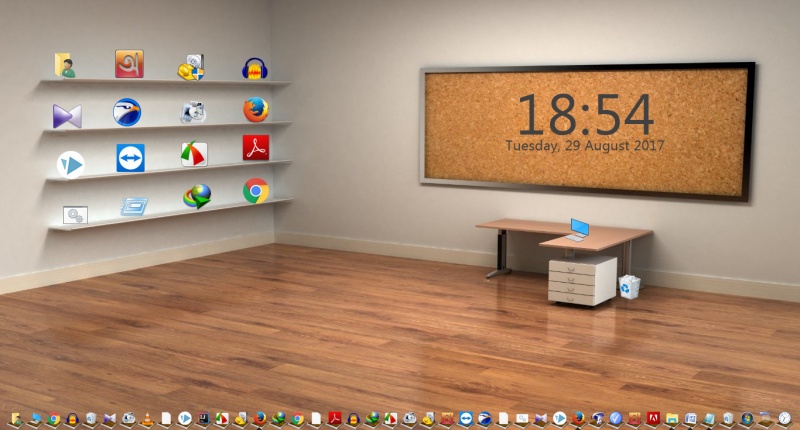Viewport: 800px width, 430px height.
Task: Launch EagleGet from the dock
Action: click(485, 418)
